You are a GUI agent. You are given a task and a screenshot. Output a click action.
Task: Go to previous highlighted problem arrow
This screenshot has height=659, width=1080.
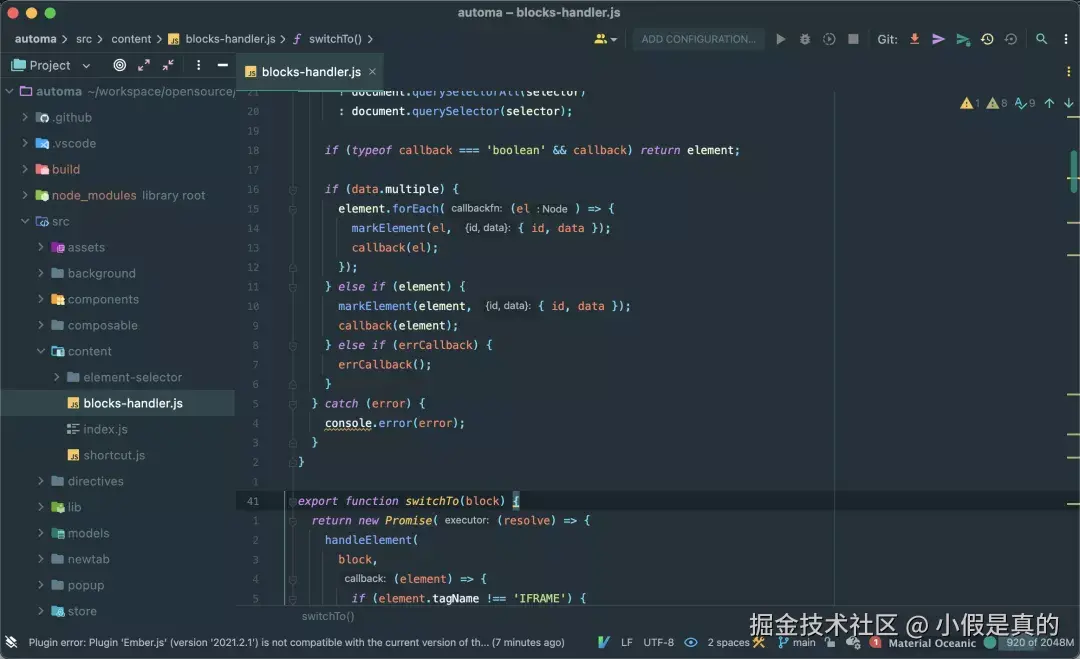tap(1049, 103)
